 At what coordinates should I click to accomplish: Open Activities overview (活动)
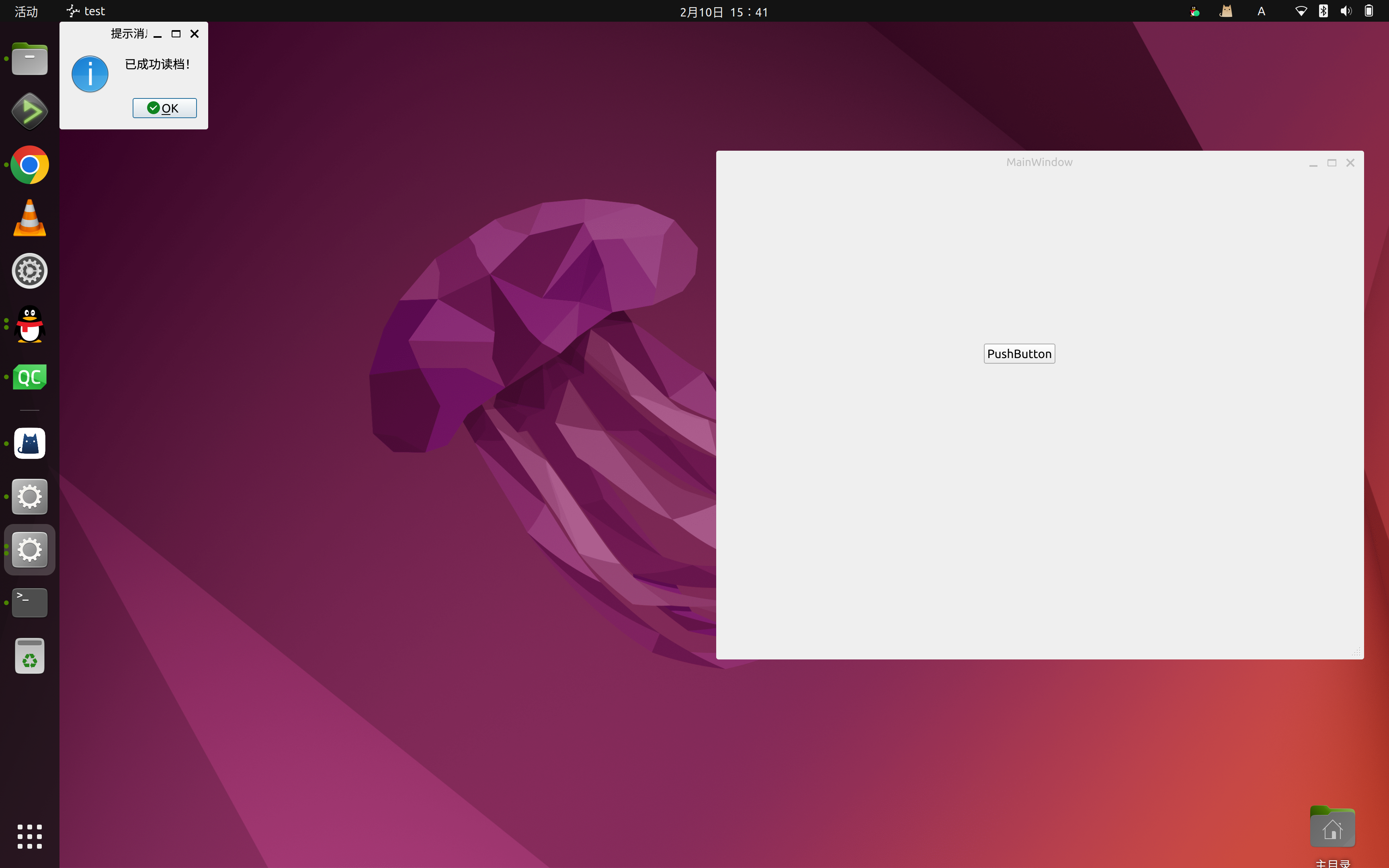(x=26, y=12)
